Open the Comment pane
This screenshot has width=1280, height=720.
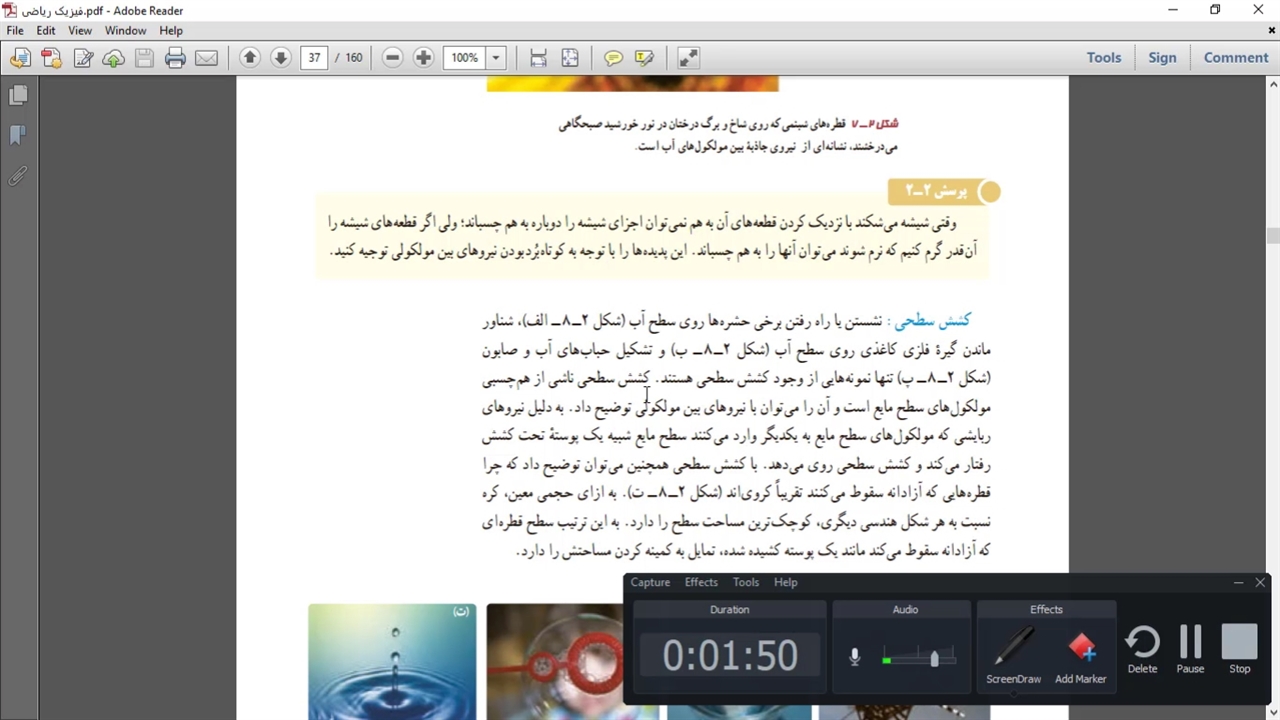click(x=1236, y=58)
